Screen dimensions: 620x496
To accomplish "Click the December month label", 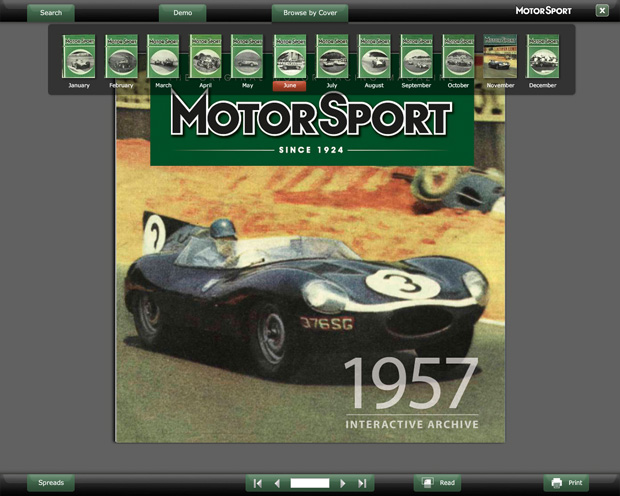I will (542, 85).
